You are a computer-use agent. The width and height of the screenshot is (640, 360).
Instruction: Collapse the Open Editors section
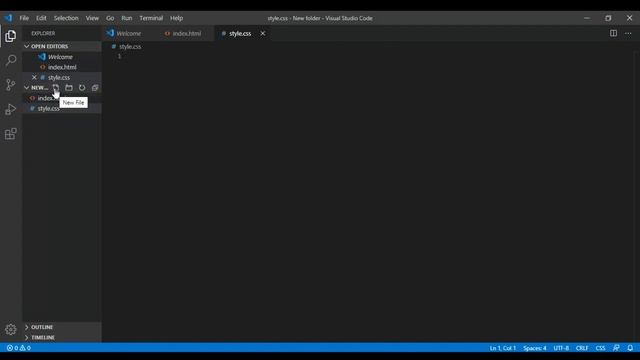27,47
